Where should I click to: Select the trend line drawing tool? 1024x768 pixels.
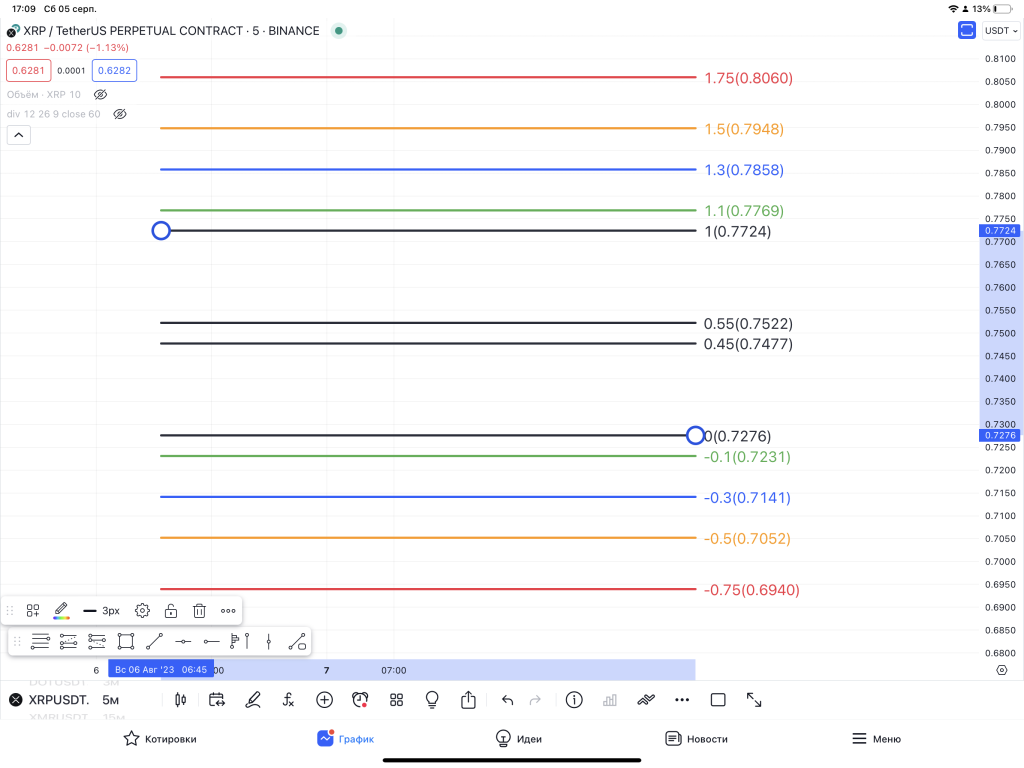(x=154, y=641)
